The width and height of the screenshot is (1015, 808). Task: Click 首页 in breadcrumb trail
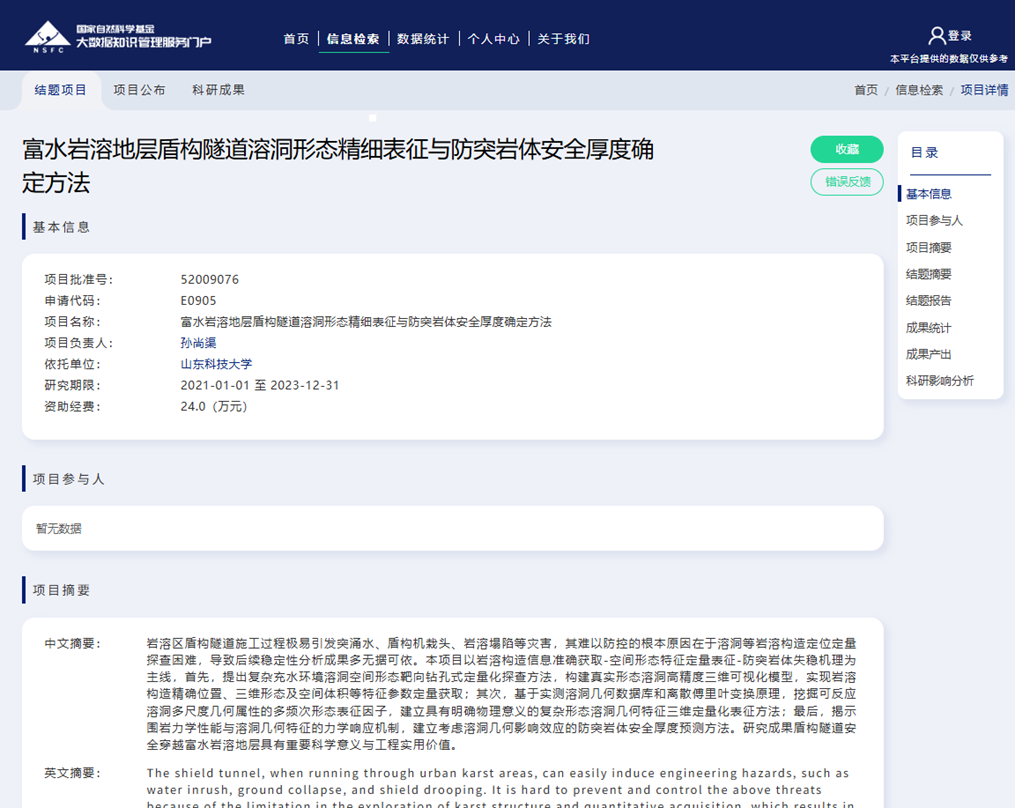tap(866, 90)
